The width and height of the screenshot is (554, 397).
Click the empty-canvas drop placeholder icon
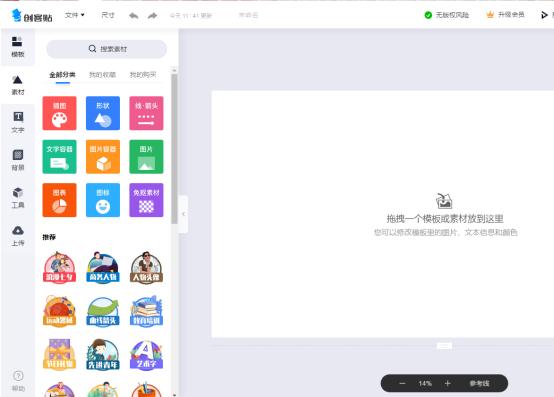click(x=444, y=201)
